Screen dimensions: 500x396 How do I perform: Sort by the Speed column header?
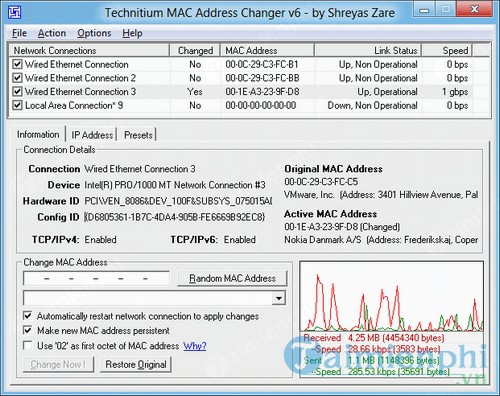pos(447,50)
